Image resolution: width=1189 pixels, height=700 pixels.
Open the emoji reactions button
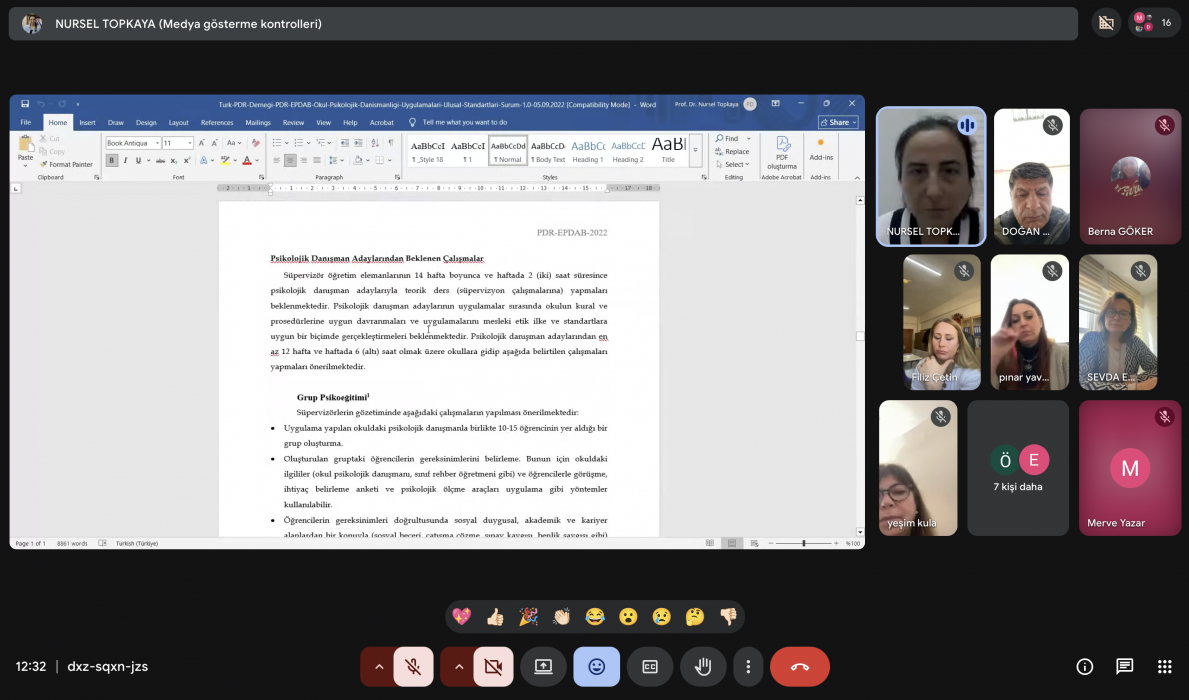click(596, 667)
